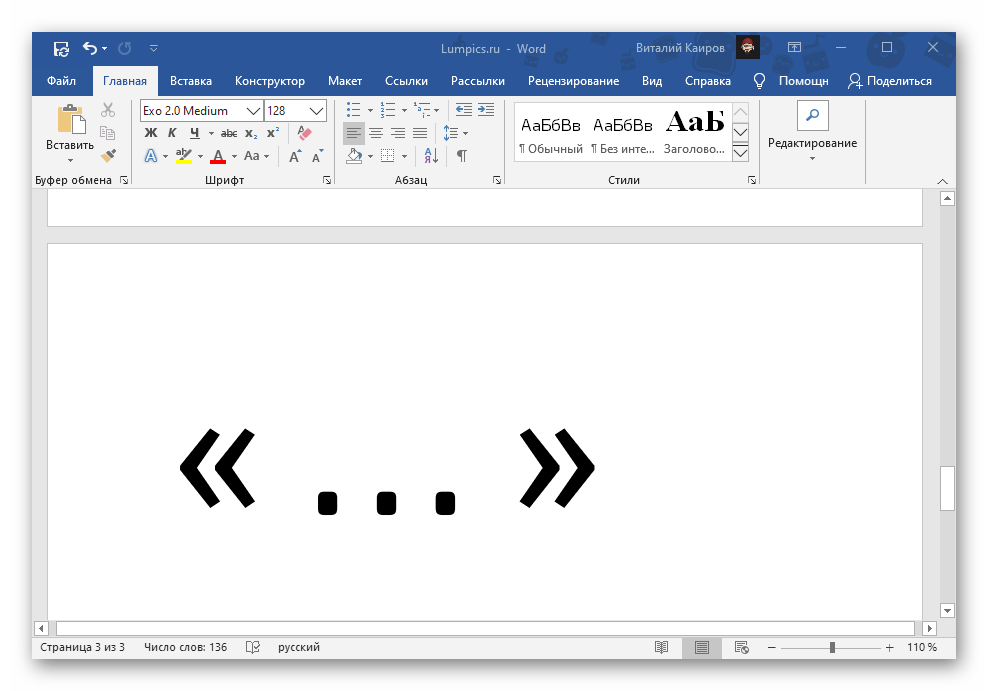Click the Clear All Formatting eraser icon
Viewport: 988px width, 691px height.
tap(305, 133)
